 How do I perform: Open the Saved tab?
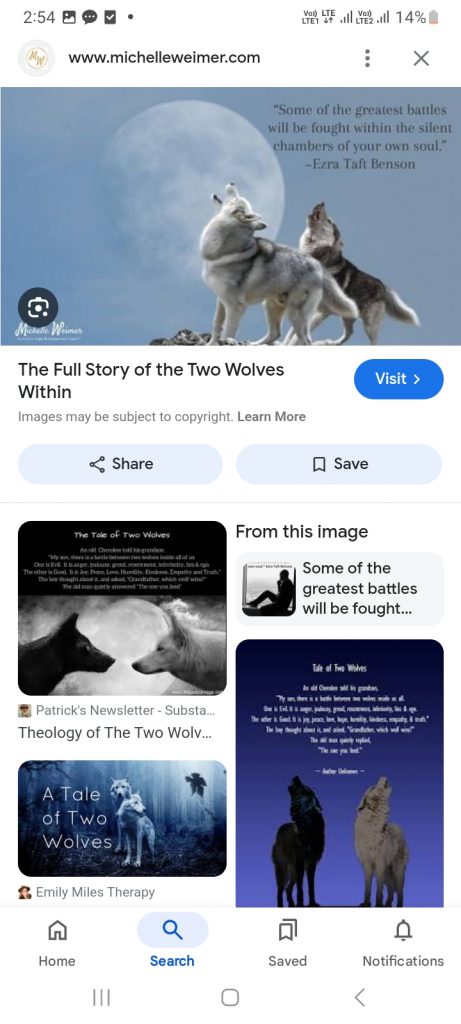pos(287,941)
